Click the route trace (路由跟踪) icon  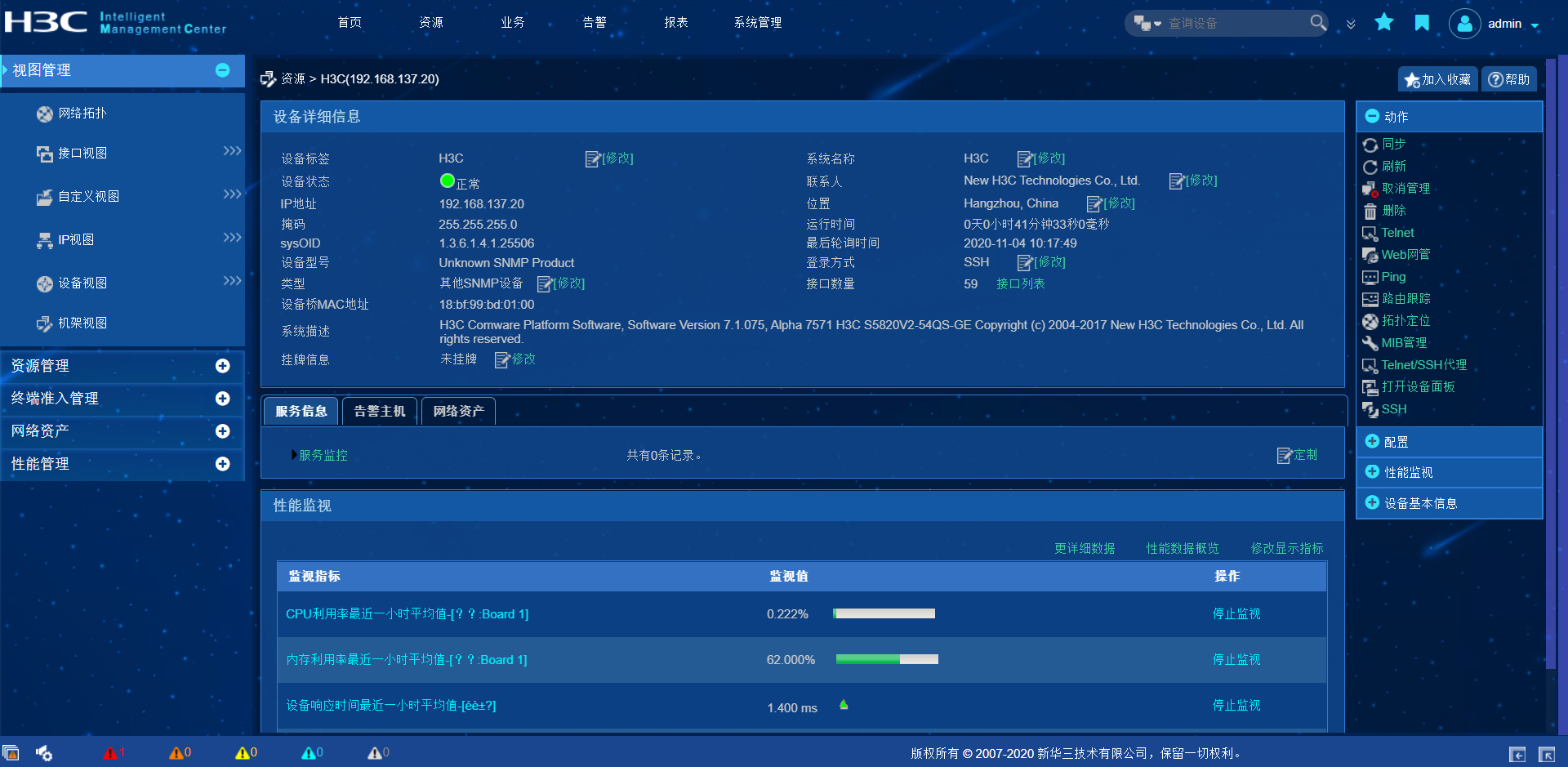click(1370, 299)
